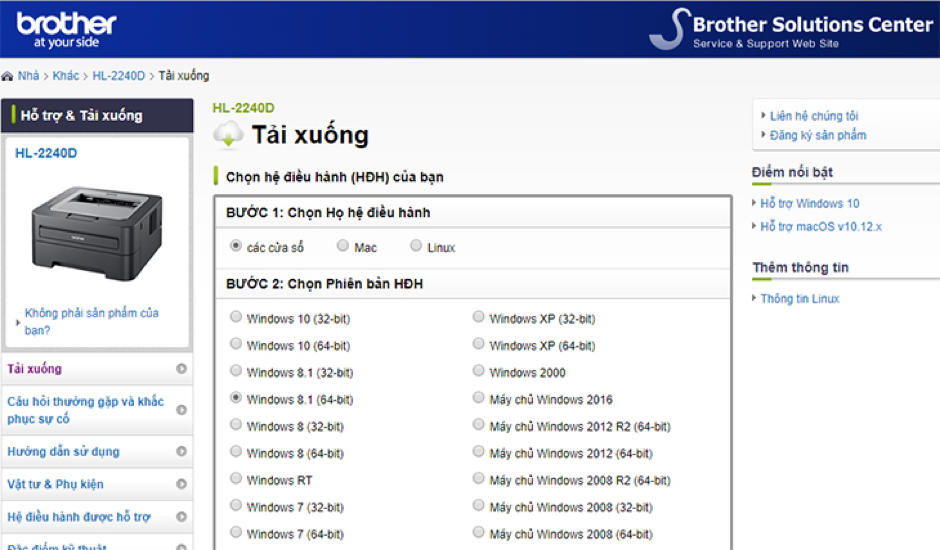Click the green HL-2240D heading above Tải xuống
The image size is (940, 550).
click(243, 108)
